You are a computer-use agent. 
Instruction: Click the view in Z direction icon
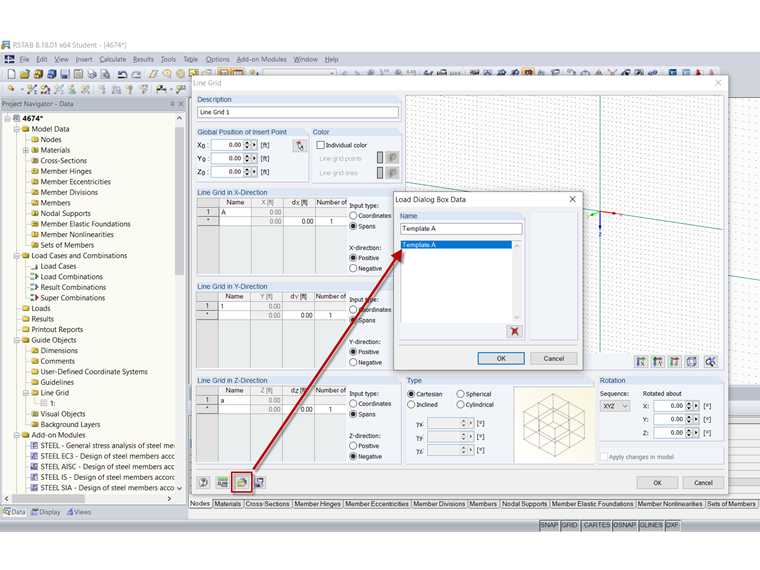click(675, 362)
